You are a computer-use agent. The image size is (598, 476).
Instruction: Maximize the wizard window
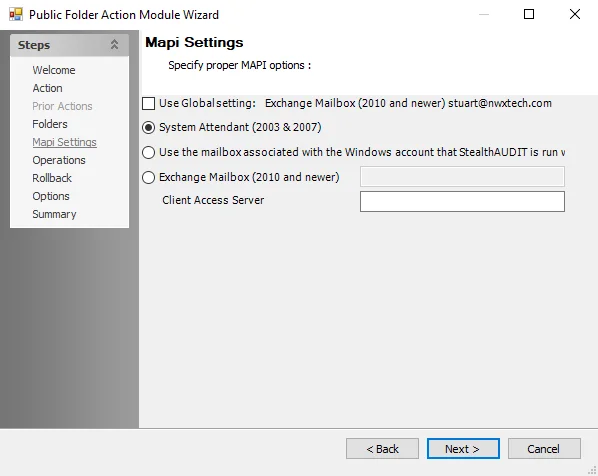pyautogui.click(x=529, y=14)
